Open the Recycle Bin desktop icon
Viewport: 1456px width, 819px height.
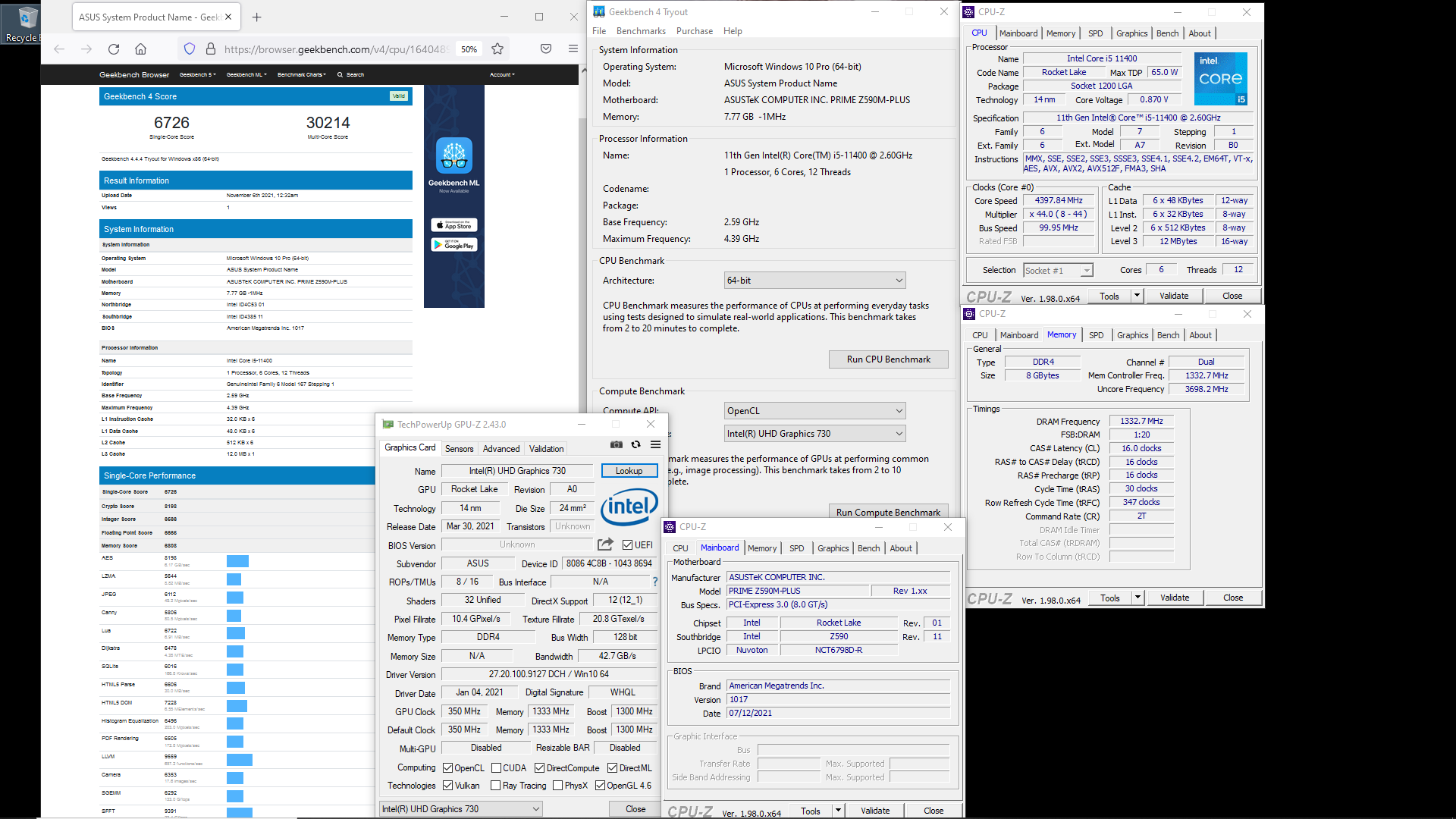coord(23,23)
